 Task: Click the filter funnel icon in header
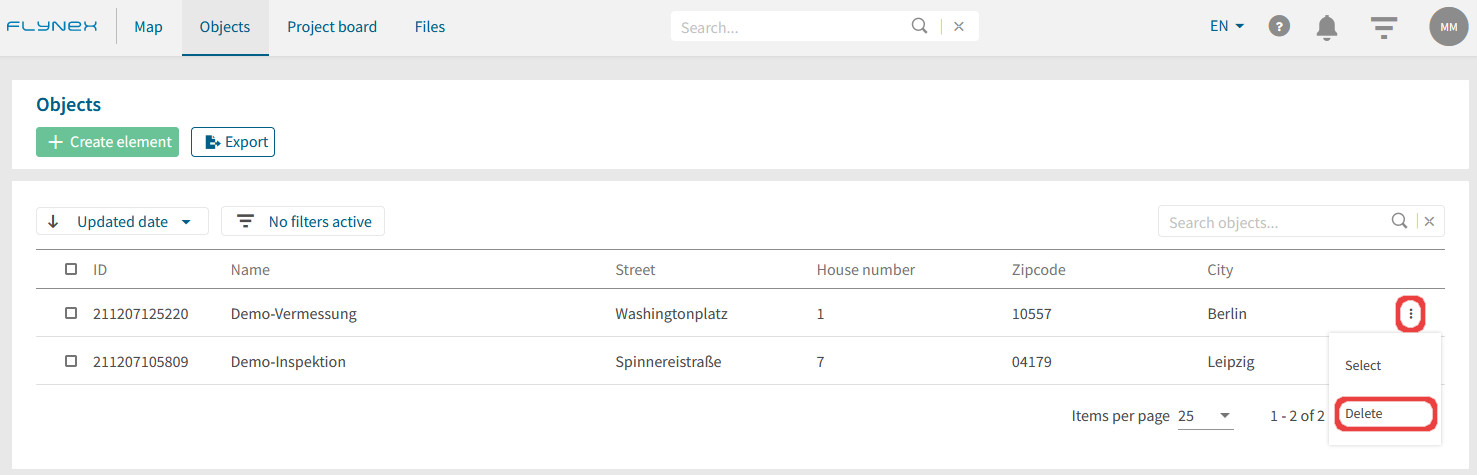point(1383,27)
